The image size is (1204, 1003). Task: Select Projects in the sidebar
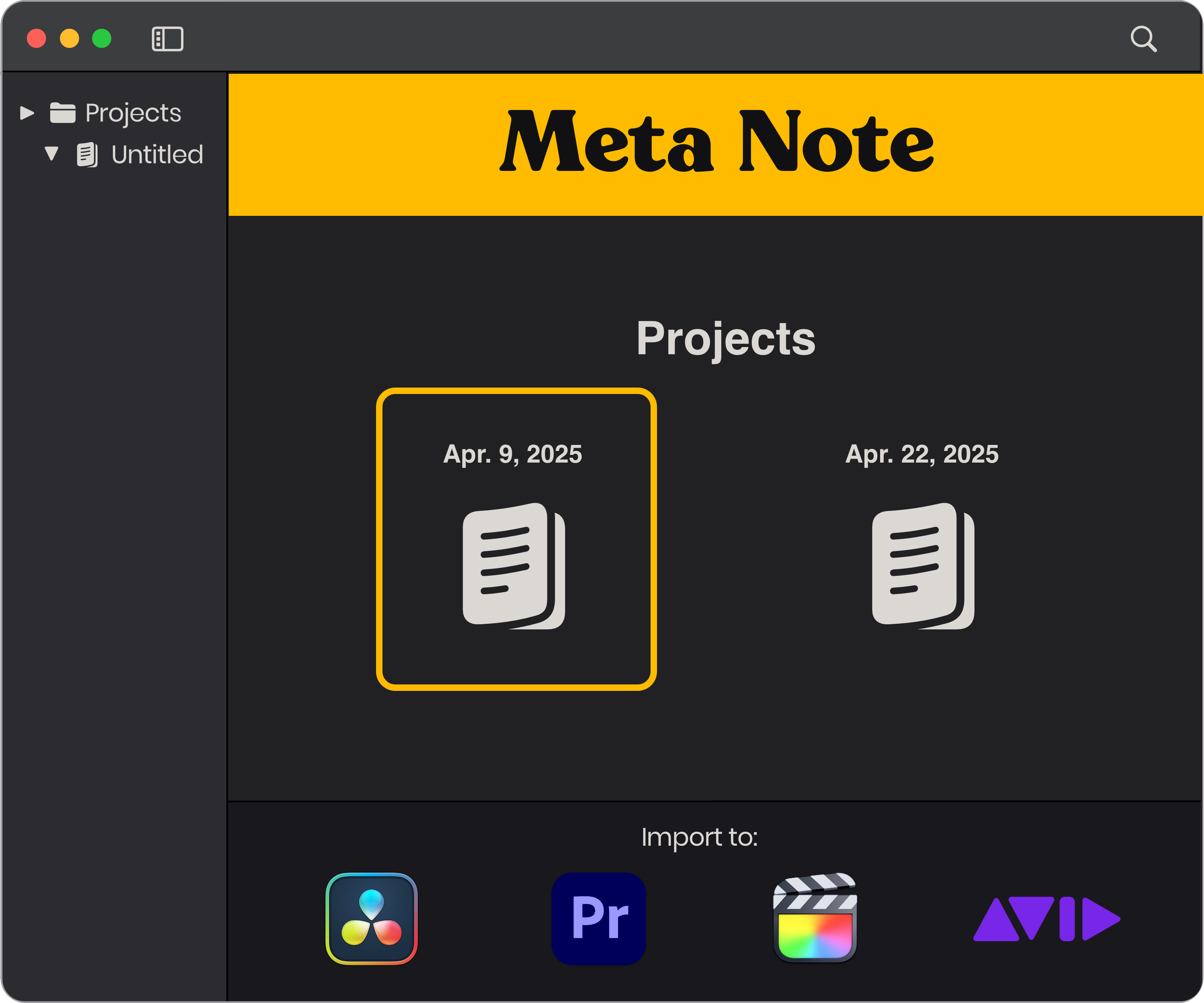coord(133,113)
